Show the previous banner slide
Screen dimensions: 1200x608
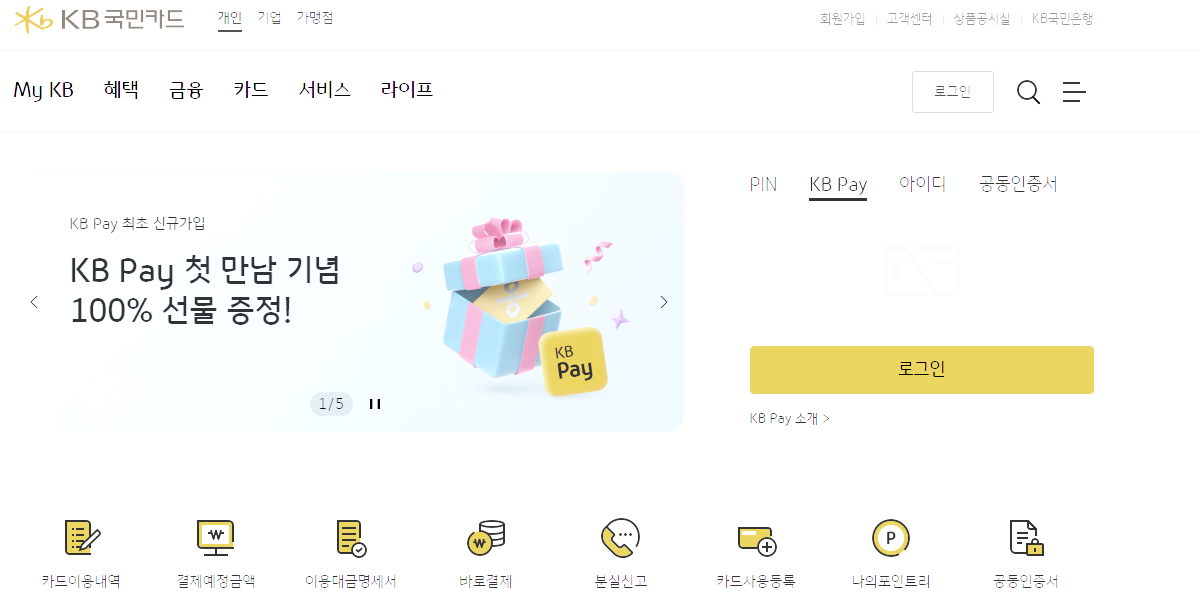(34, 302)
